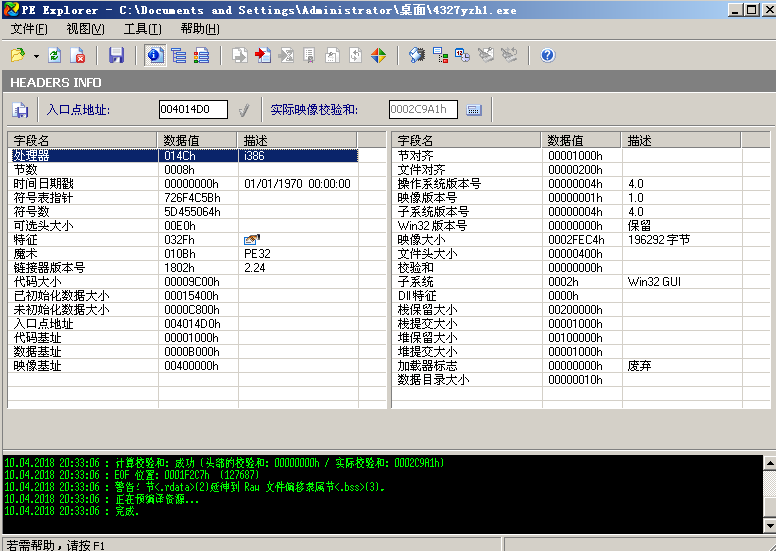
Task: Click right table 描述 column header
Action: (681, 141)
